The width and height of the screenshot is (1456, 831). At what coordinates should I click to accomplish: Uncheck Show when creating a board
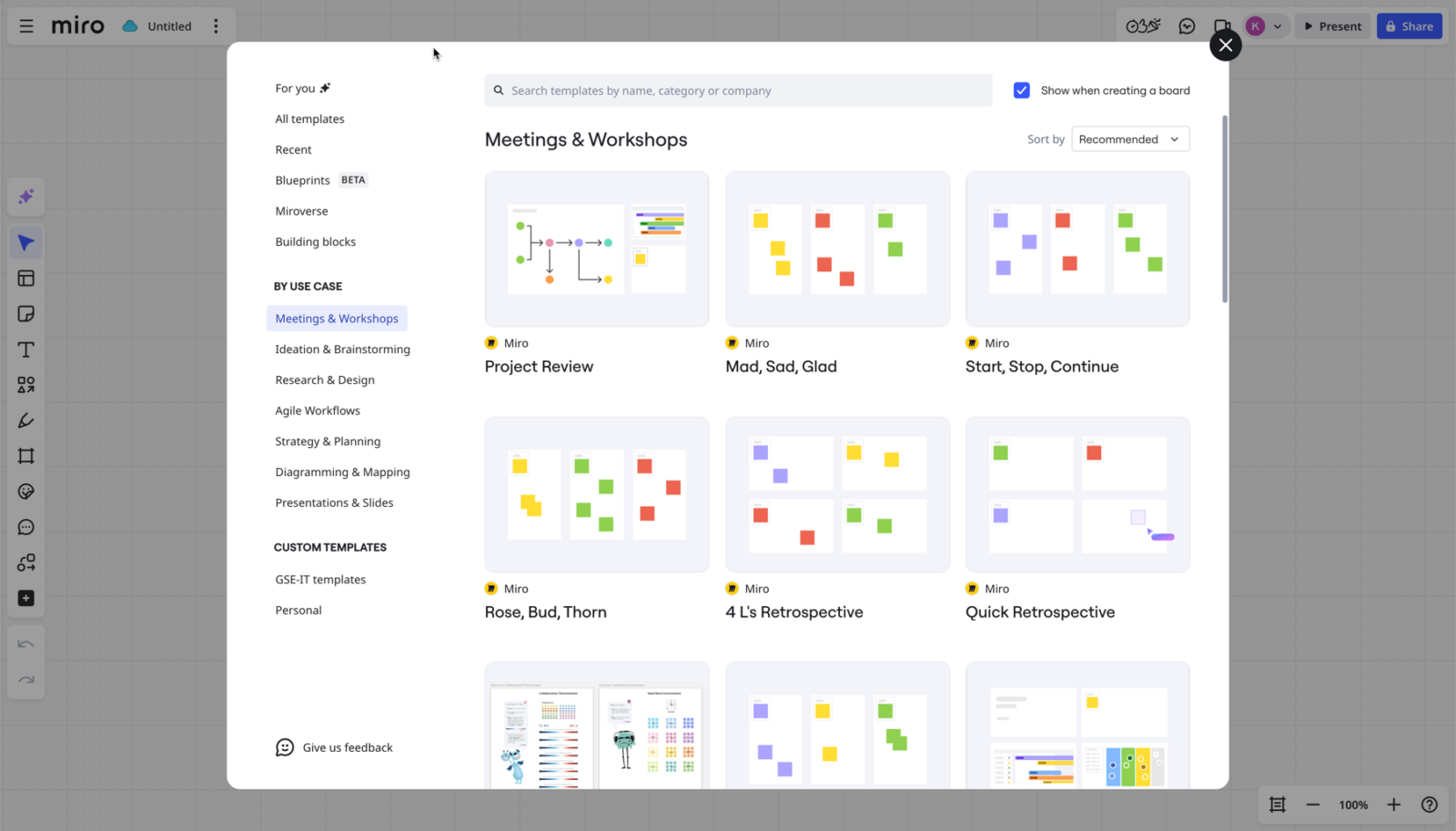coord(1022,90)
